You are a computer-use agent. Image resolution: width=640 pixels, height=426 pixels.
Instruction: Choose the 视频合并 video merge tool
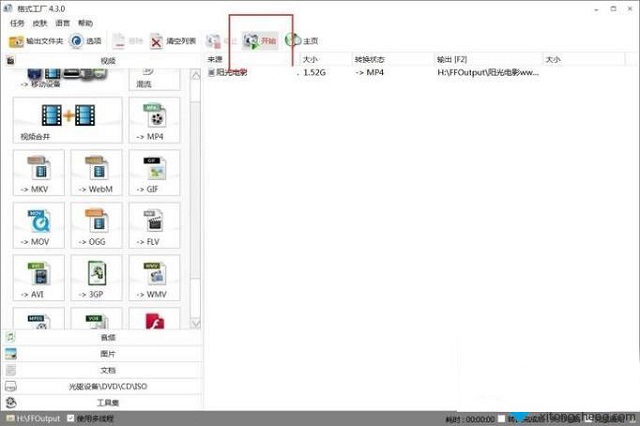[67, 120]
